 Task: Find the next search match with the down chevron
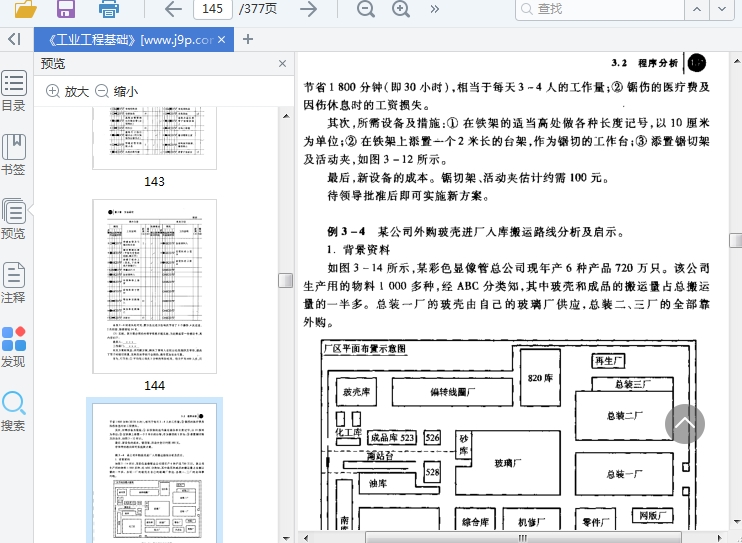(x=722, y=9)
